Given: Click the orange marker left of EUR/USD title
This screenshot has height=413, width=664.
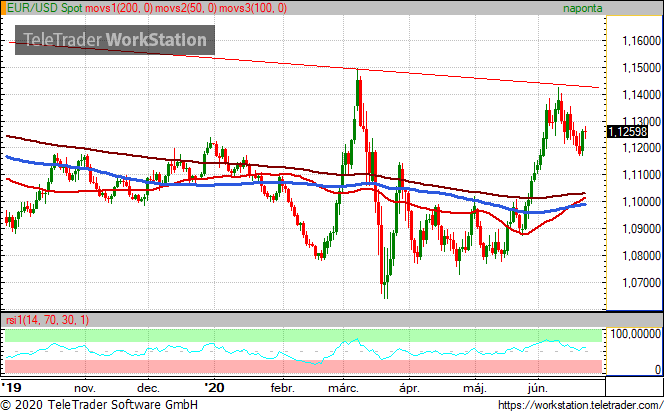Looking at the screenshot, I should [3, 8].
